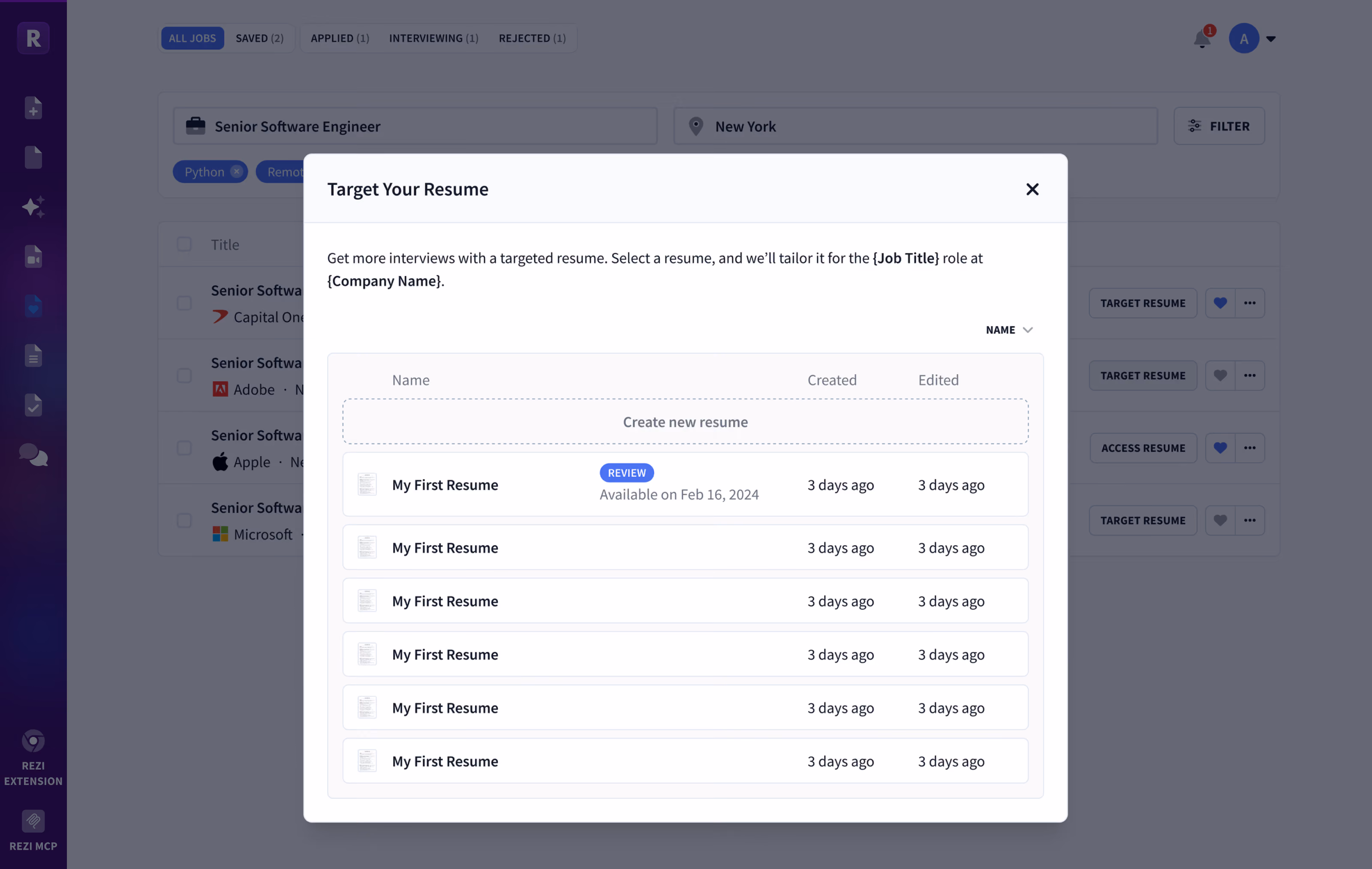This screenshot has width=1372, height=869.
Task: Unfavorite the Apple job heart
Action: click(1220, 448)
